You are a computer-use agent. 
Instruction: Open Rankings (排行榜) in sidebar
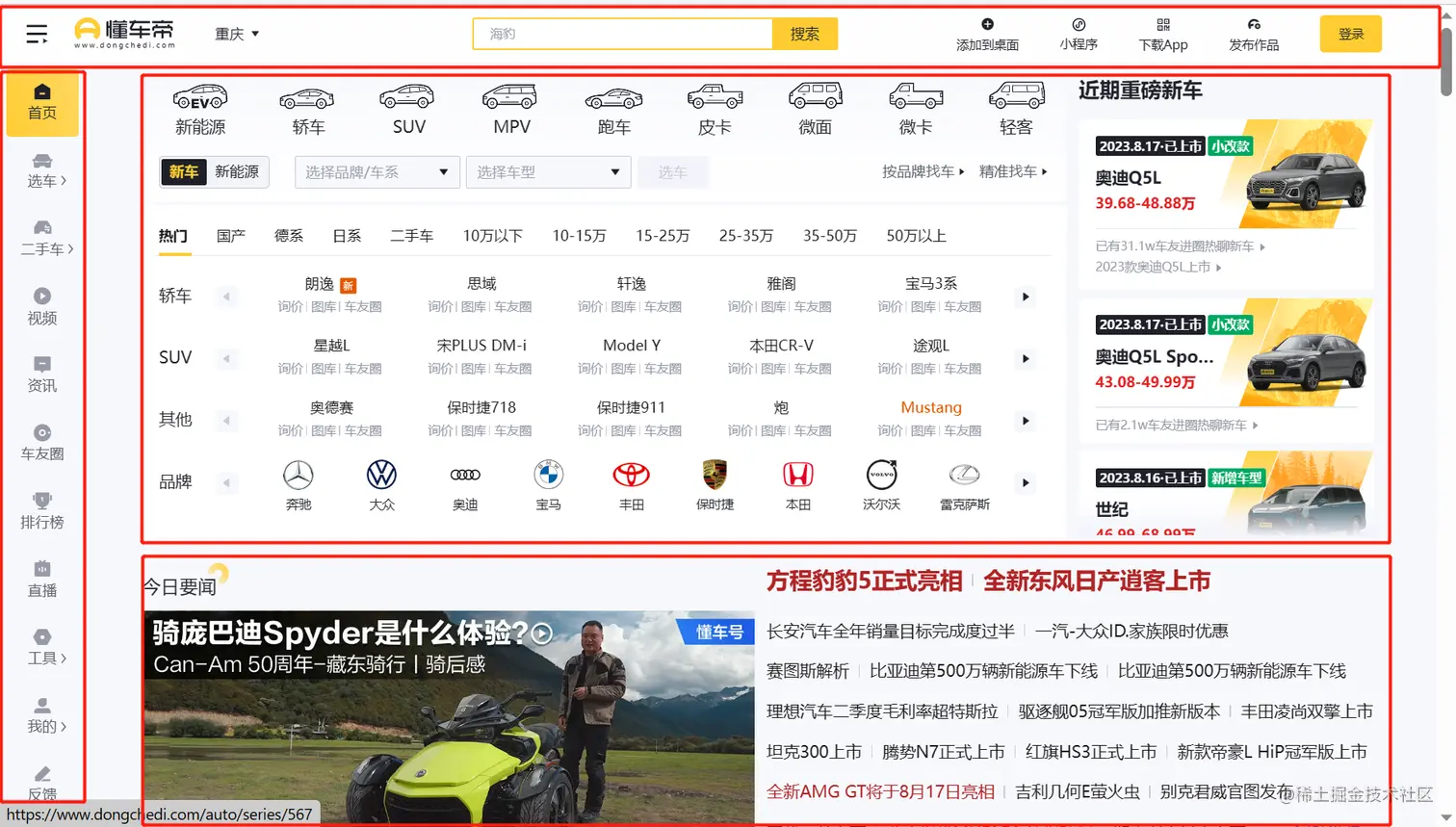point(42,511)
